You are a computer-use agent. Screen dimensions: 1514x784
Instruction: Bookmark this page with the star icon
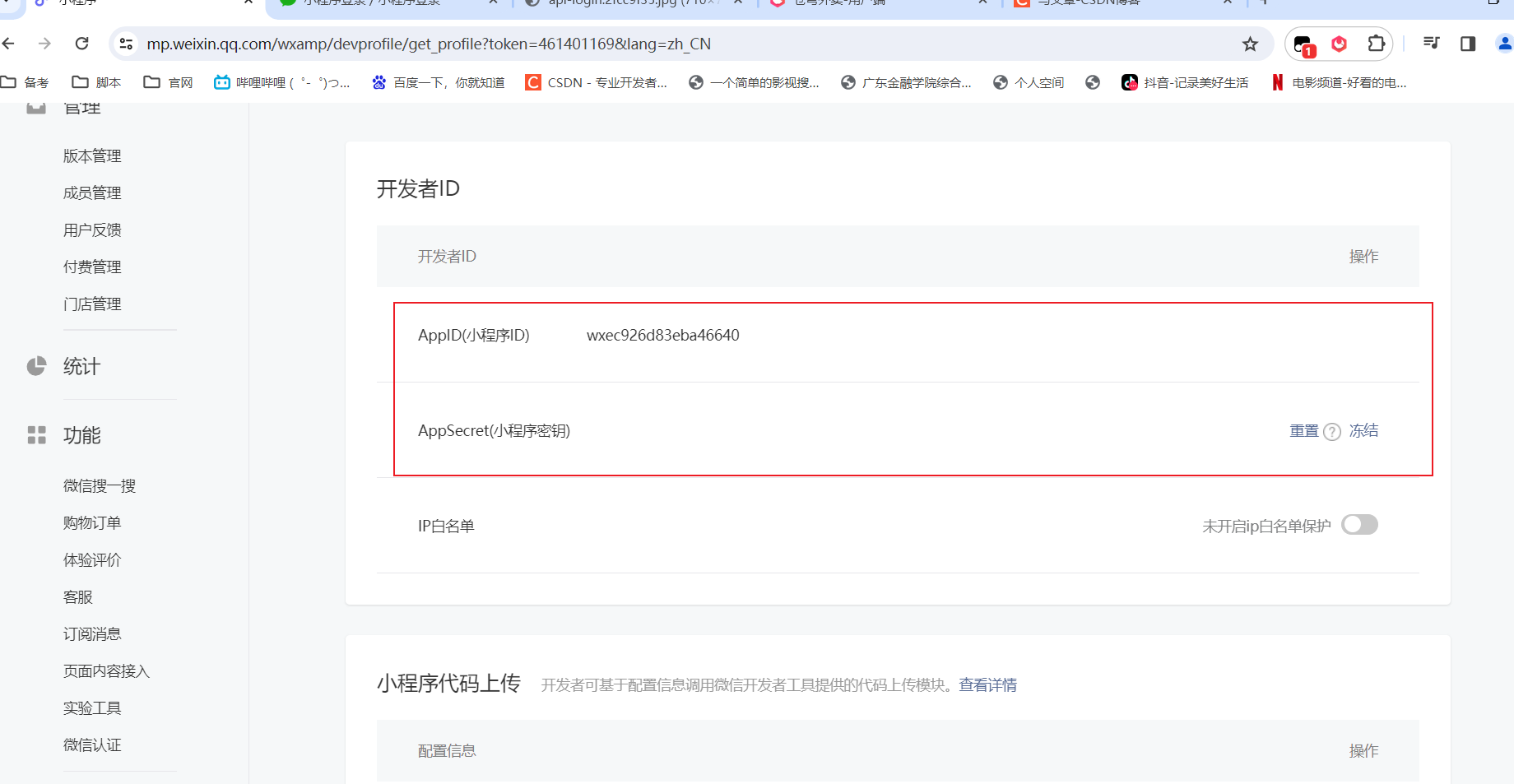1250,44
